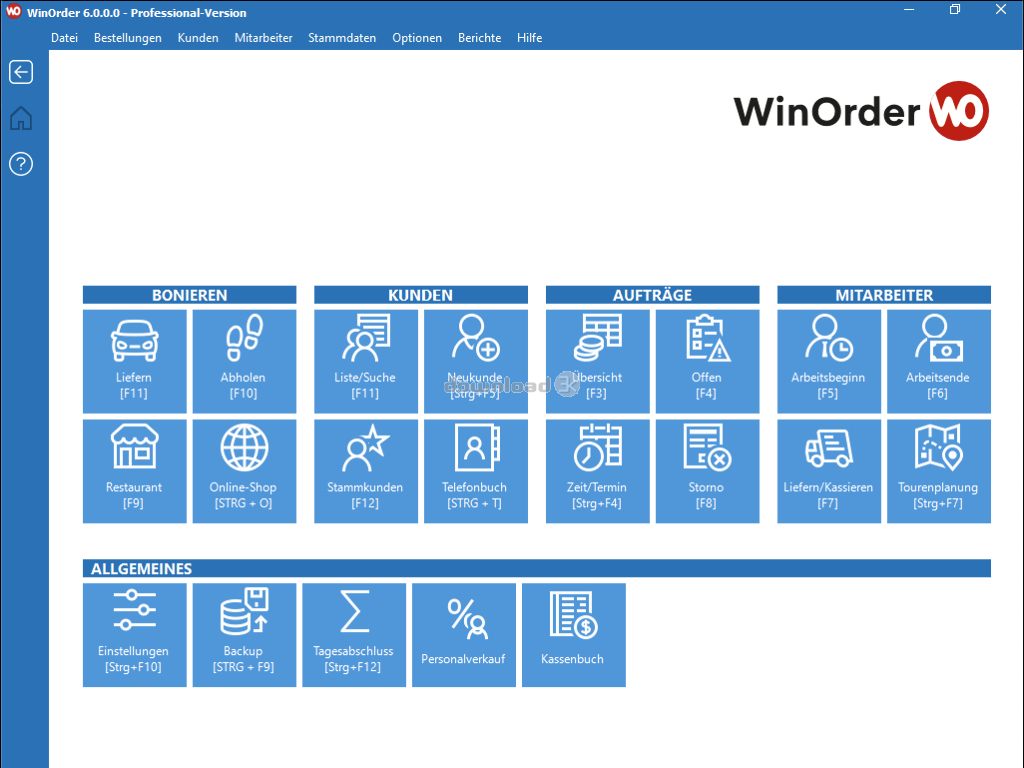Launch the Online-Shop globe tile
The image size is (1024, 768).
(244, 471)
